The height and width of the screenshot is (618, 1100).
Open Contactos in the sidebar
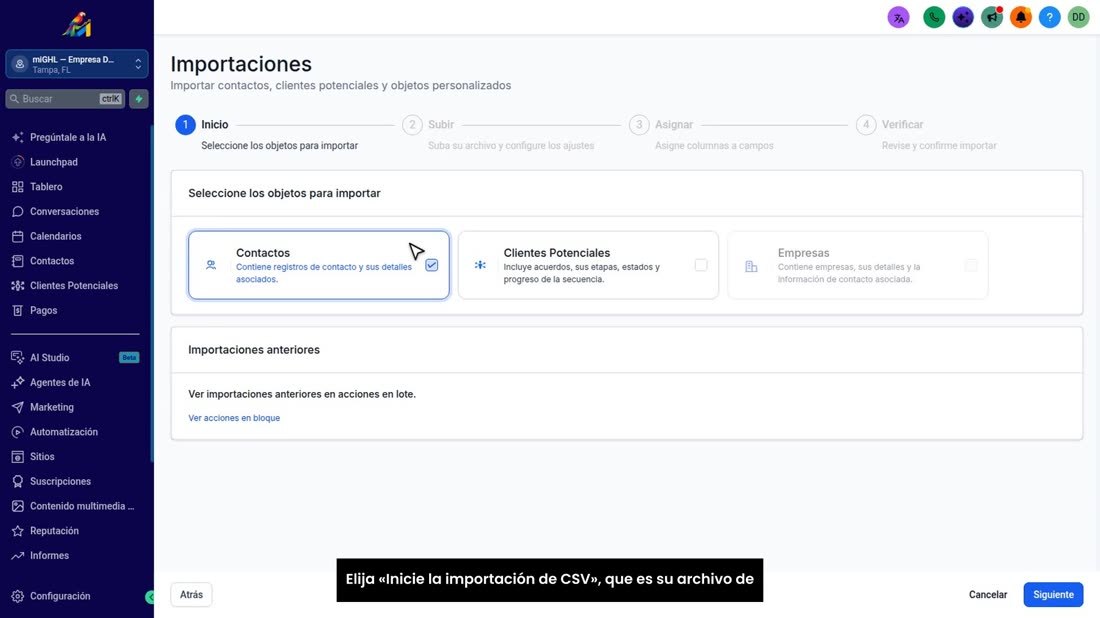[x=52, y=261]
